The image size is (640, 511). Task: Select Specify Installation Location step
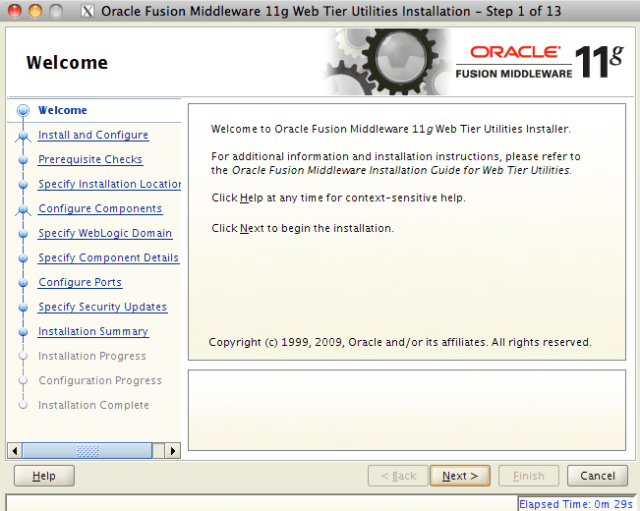[109, 184]
